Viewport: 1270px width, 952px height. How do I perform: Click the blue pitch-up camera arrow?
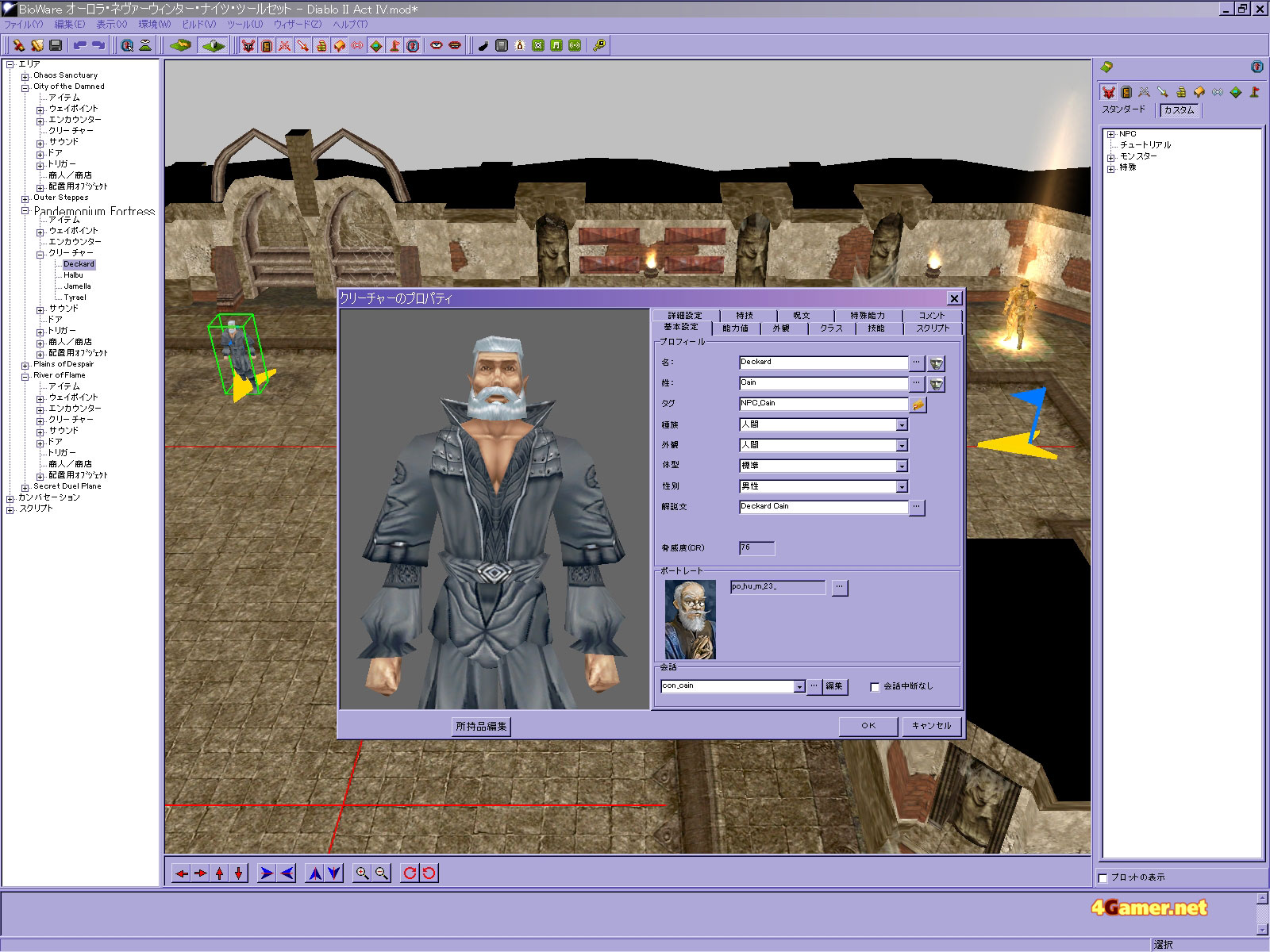click(315, 873)
